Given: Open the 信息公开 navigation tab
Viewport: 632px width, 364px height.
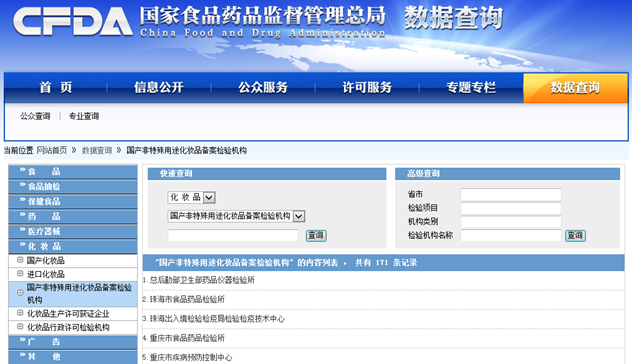Looking at the screenshot, I should (159, 87).
